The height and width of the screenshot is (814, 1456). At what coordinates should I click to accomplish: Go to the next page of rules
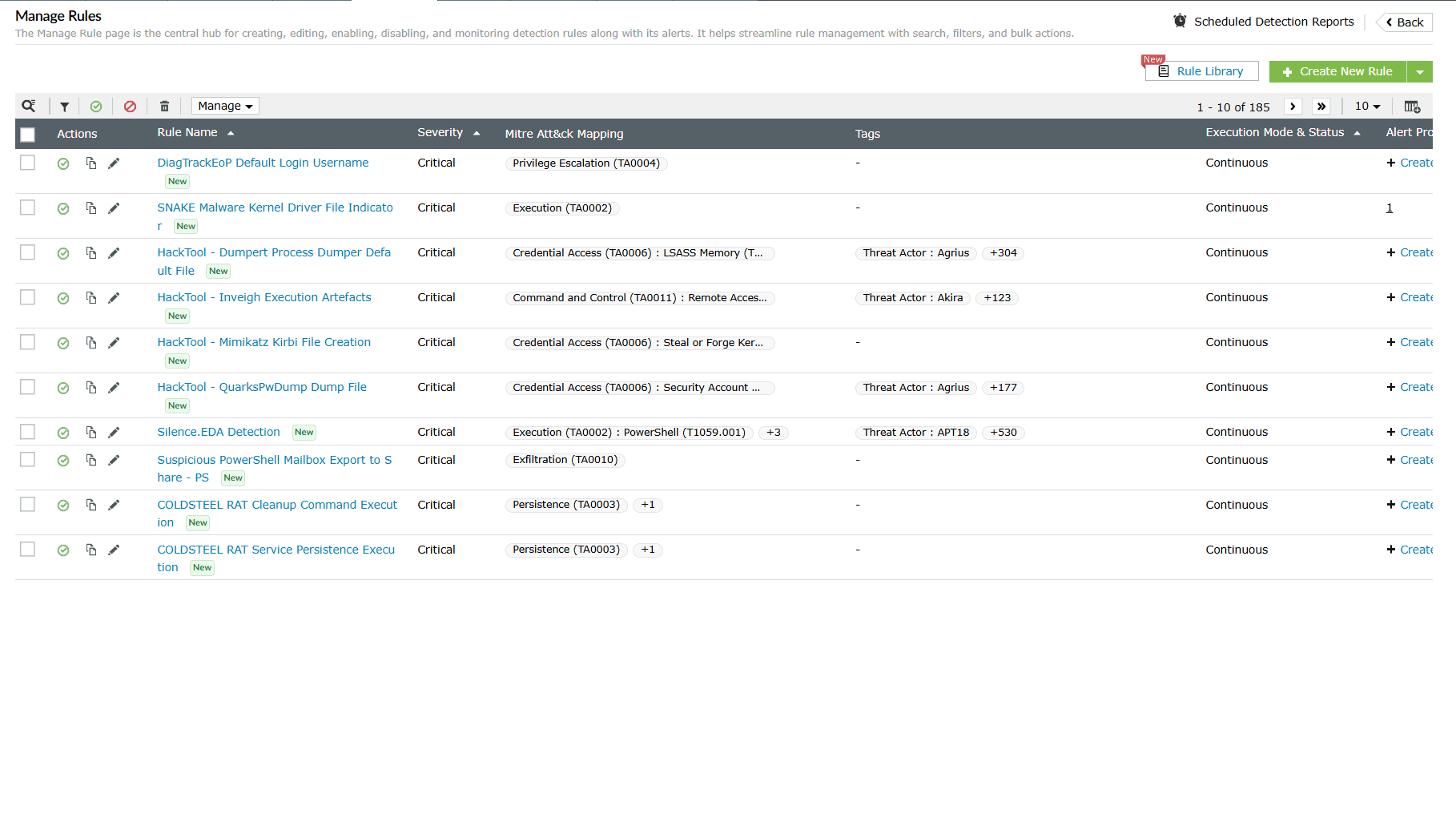1293,106
